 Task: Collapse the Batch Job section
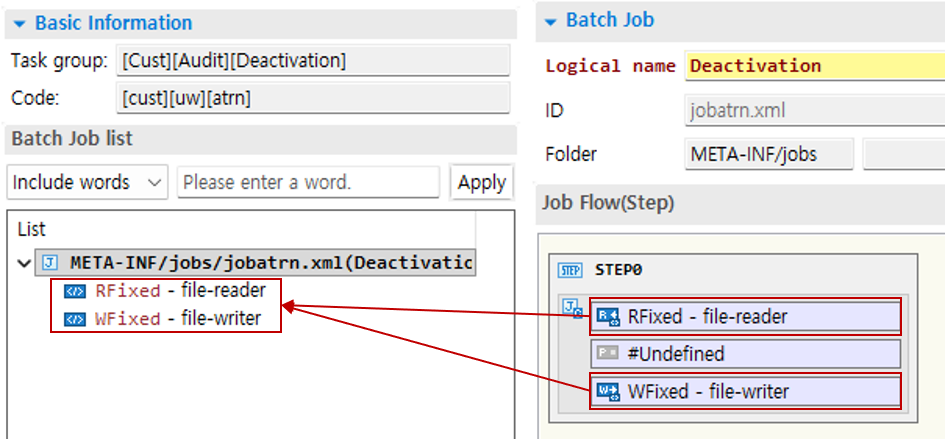tap(551, 21)
